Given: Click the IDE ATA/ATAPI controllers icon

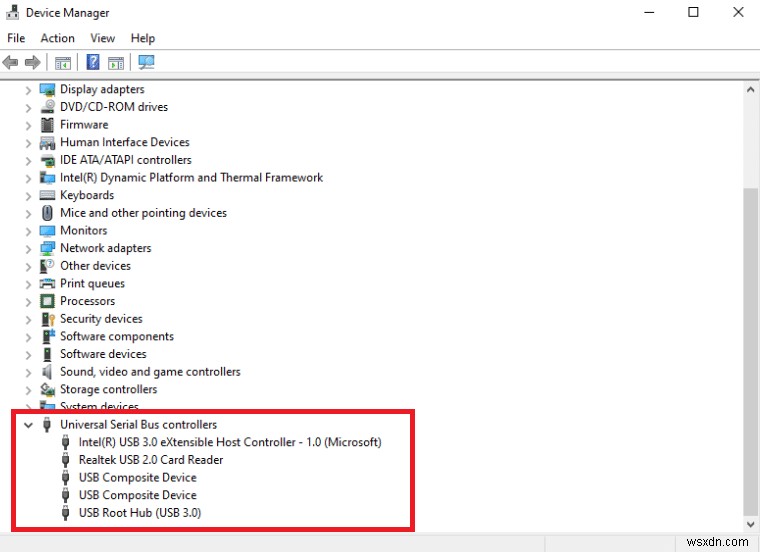Looking at the screenshot, I should point(48,160).
